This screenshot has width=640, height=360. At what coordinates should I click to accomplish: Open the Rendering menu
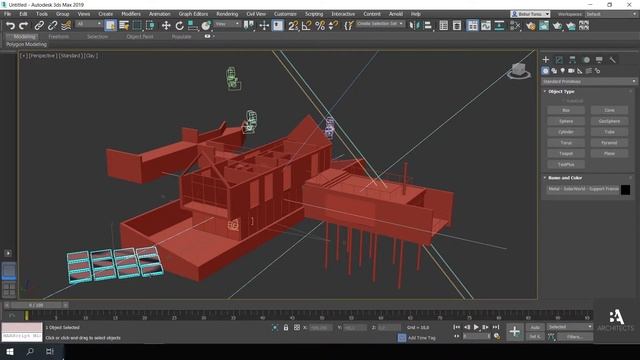coord(227,14)
